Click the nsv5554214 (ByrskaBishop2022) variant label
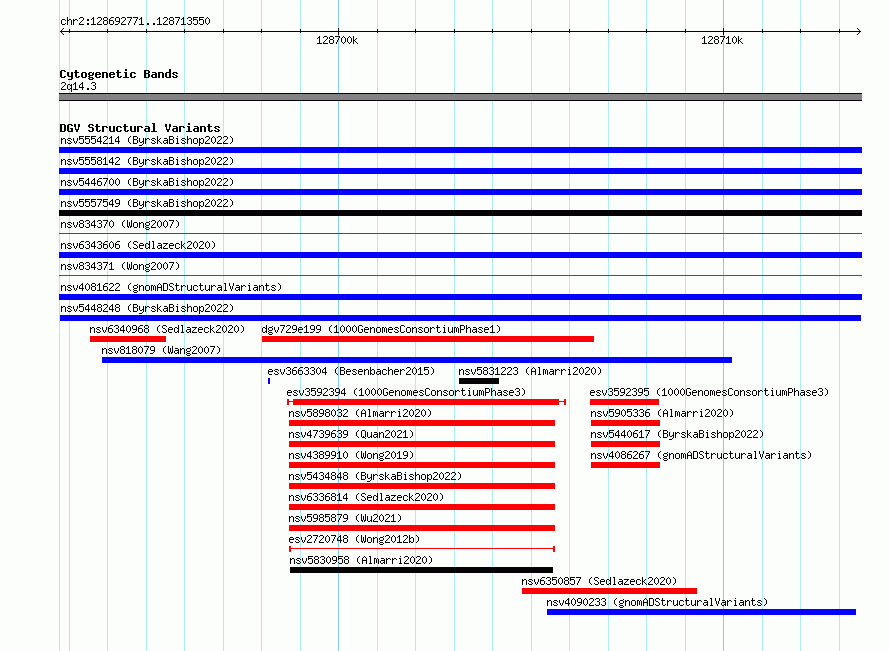The height and width of the screenshot is (651, 890). pos(147,140)
